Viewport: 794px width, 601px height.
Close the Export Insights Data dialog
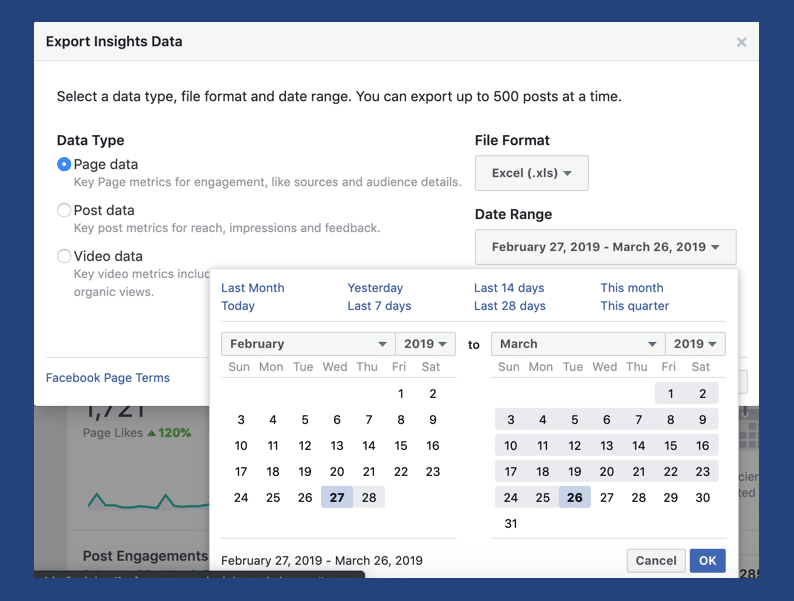click(x=741, y=42)
